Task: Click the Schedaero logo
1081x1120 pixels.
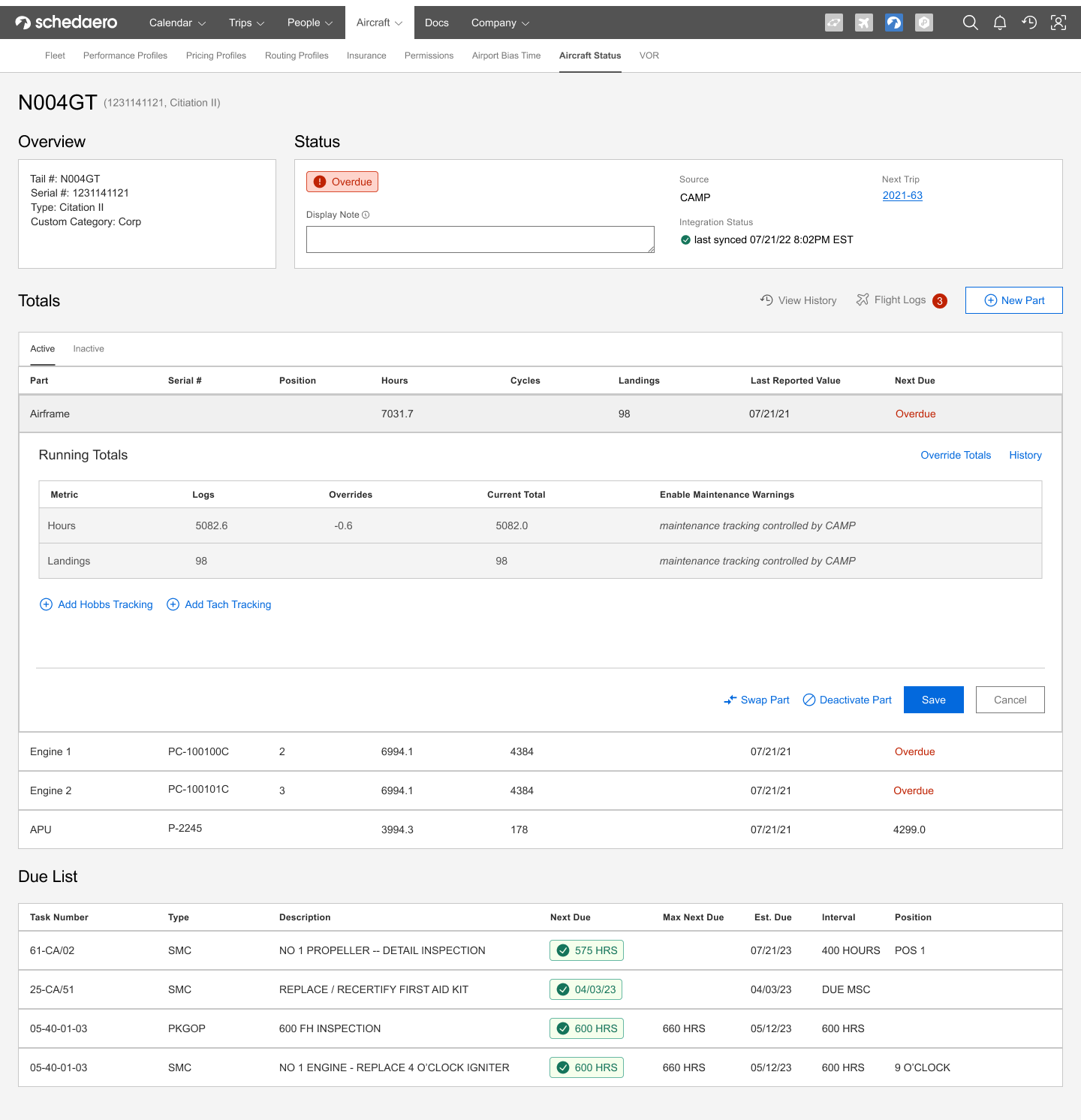Action: (65, 22)
